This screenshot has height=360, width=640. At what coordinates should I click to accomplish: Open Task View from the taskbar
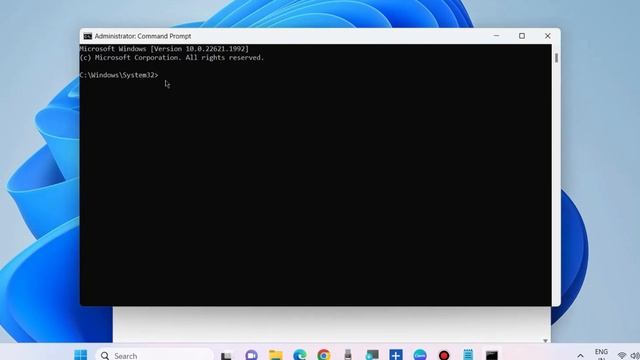coord(226,356)
